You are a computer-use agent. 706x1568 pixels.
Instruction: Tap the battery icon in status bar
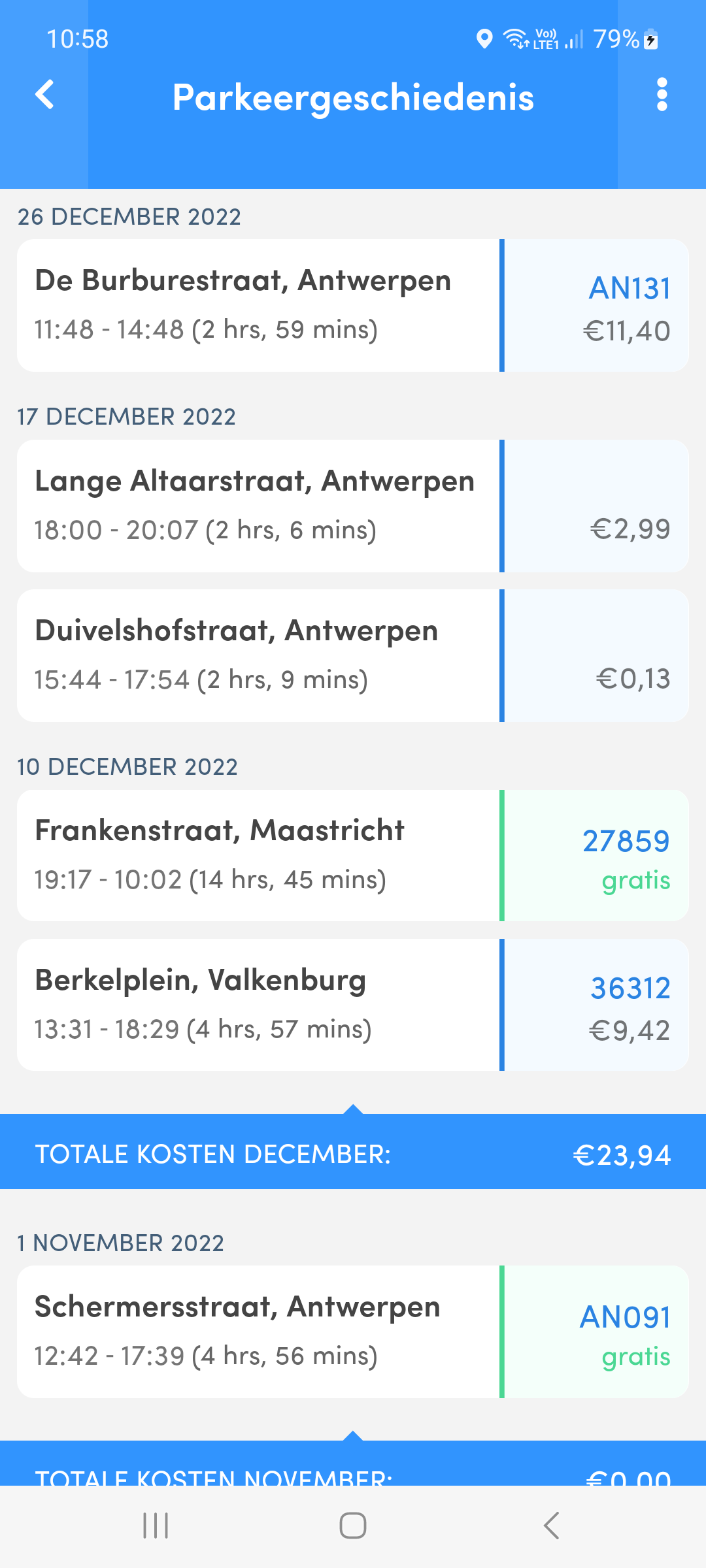tap(650, 39)
